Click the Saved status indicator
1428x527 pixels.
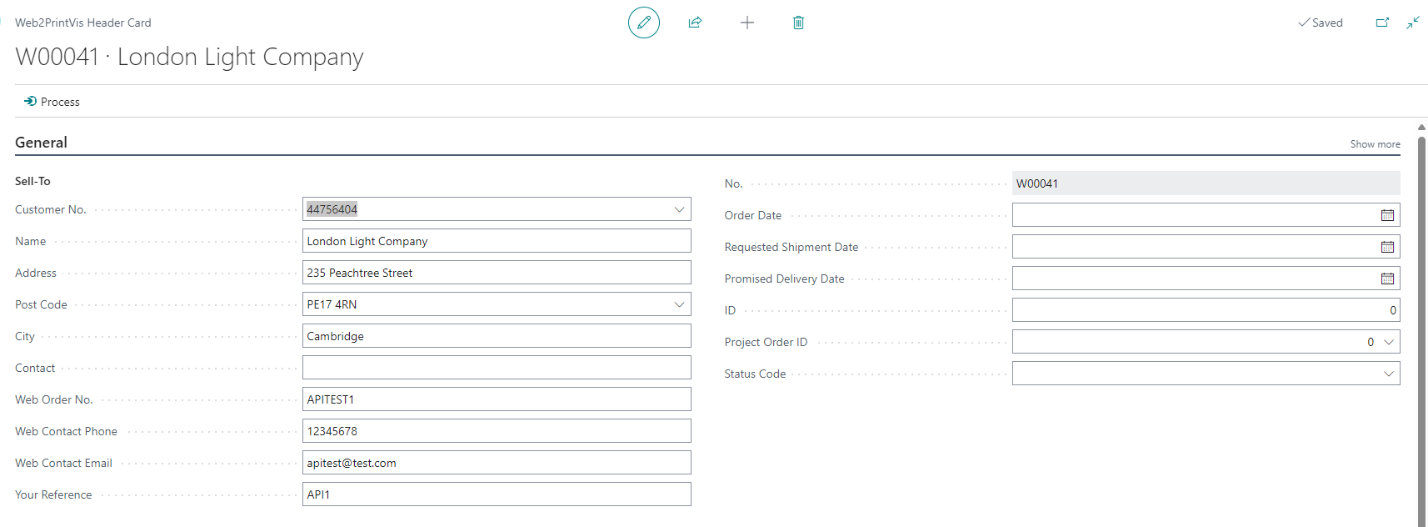click(1320, 23)
